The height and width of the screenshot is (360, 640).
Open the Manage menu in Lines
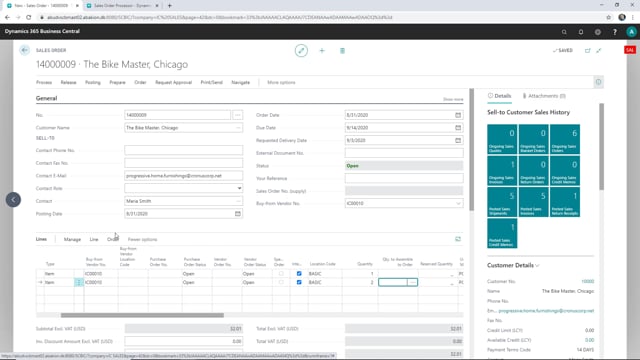(x=72, y=240)
